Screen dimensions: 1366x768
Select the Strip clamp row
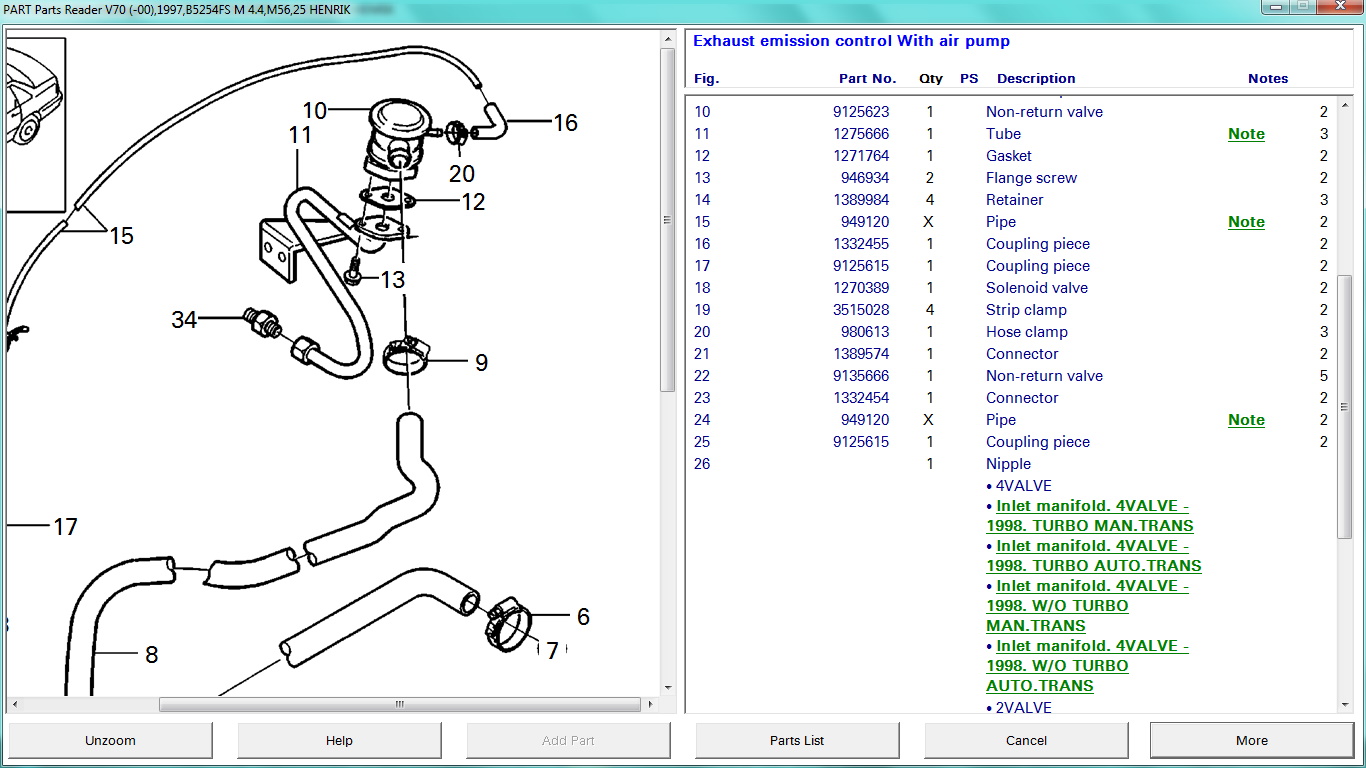tap(1011, 310)
